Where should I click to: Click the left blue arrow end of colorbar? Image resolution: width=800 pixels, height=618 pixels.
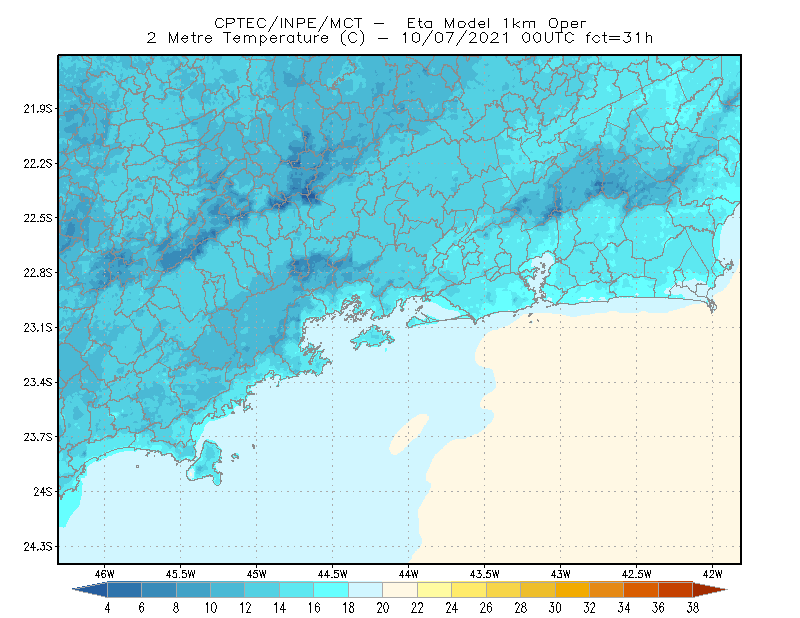pos(90,590)
